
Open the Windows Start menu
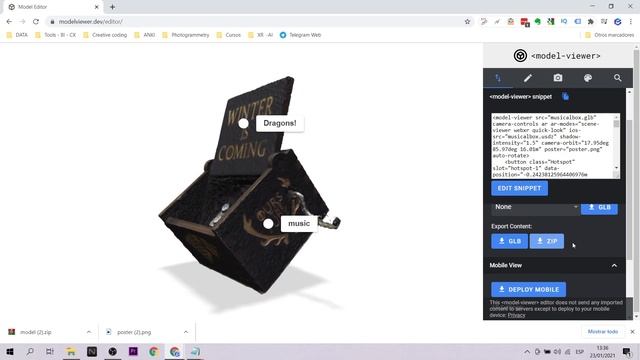coord(9,351)
